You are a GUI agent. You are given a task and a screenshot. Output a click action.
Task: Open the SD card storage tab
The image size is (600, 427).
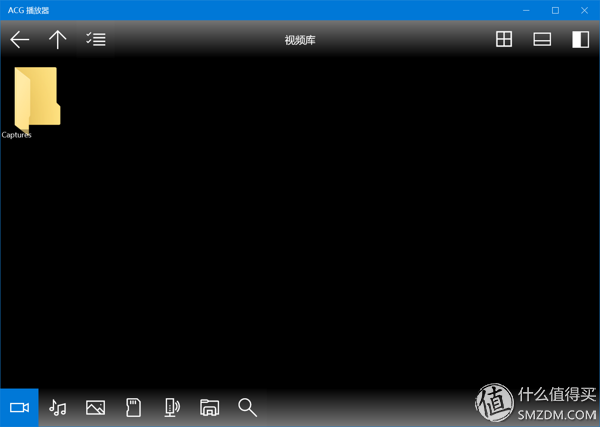[134, 407]
